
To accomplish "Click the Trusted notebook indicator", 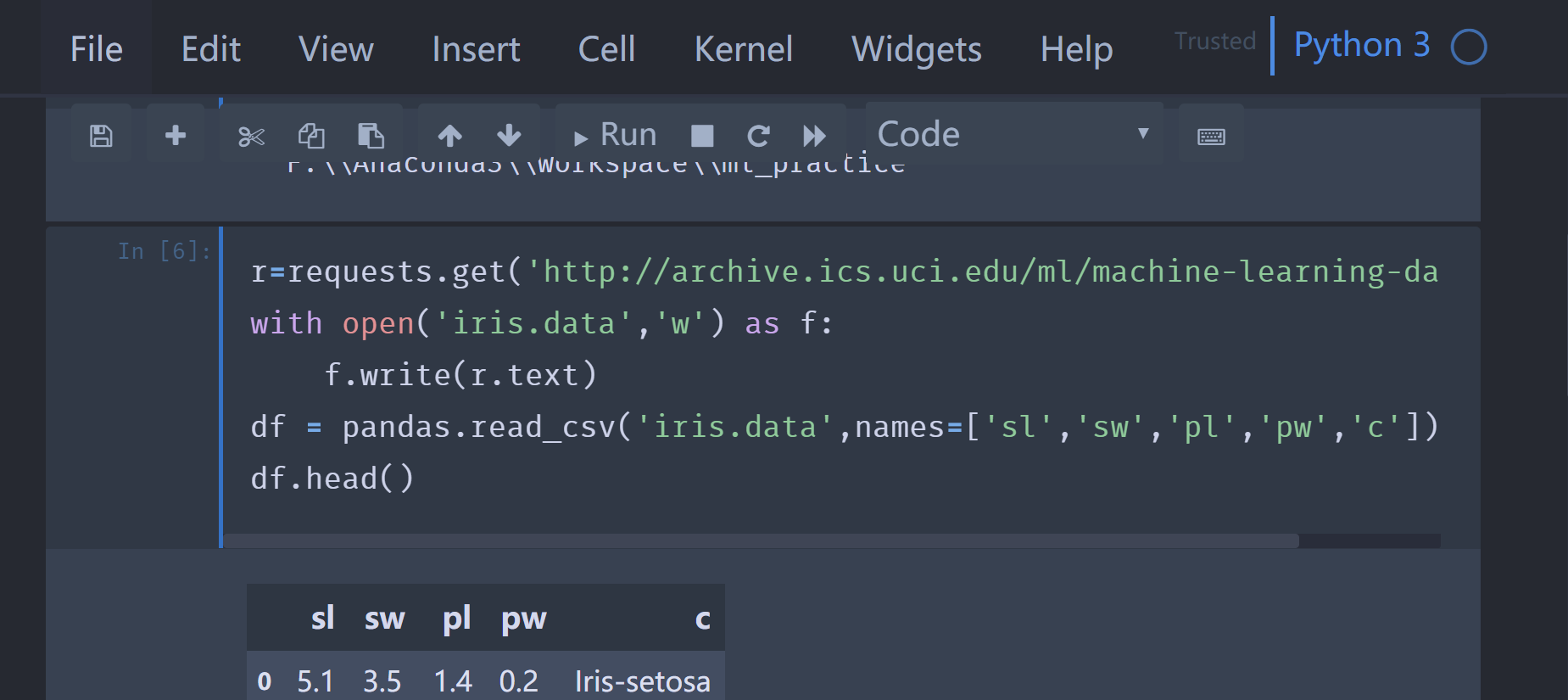I will 1214,41.
